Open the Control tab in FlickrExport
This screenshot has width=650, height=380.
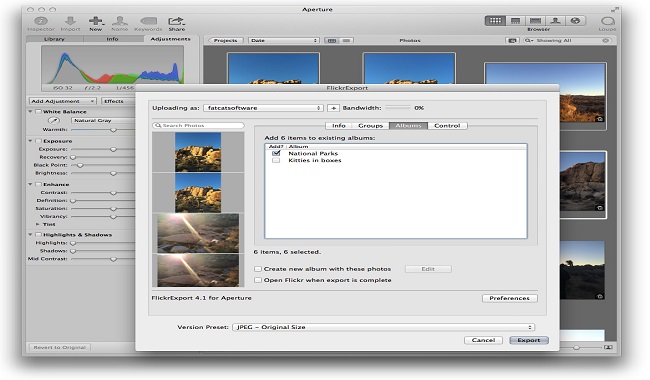[447, 126]
